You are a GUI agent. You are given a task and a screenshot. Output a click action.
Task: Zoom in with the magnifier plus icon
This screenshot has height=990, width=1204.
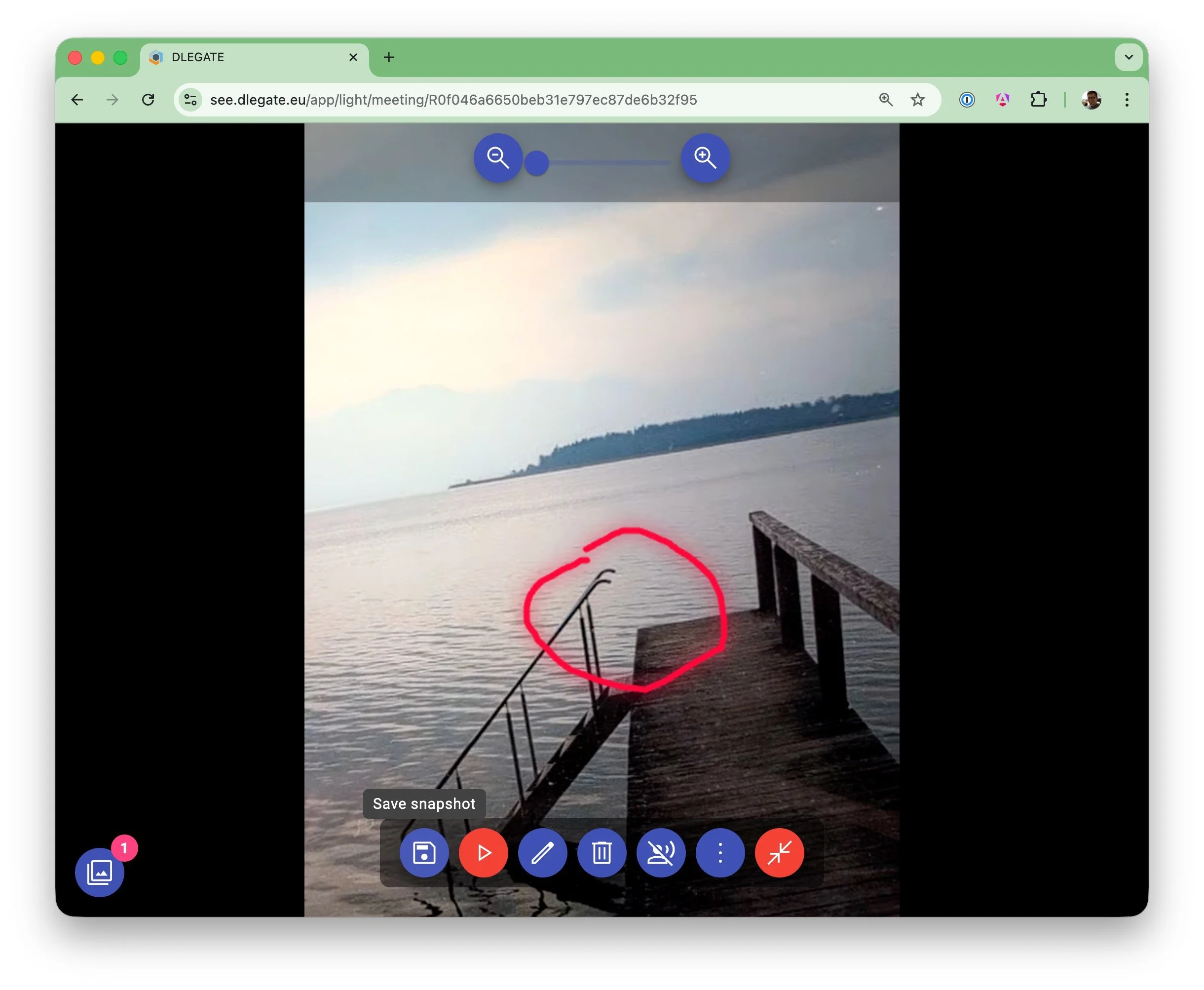[705, 158]
